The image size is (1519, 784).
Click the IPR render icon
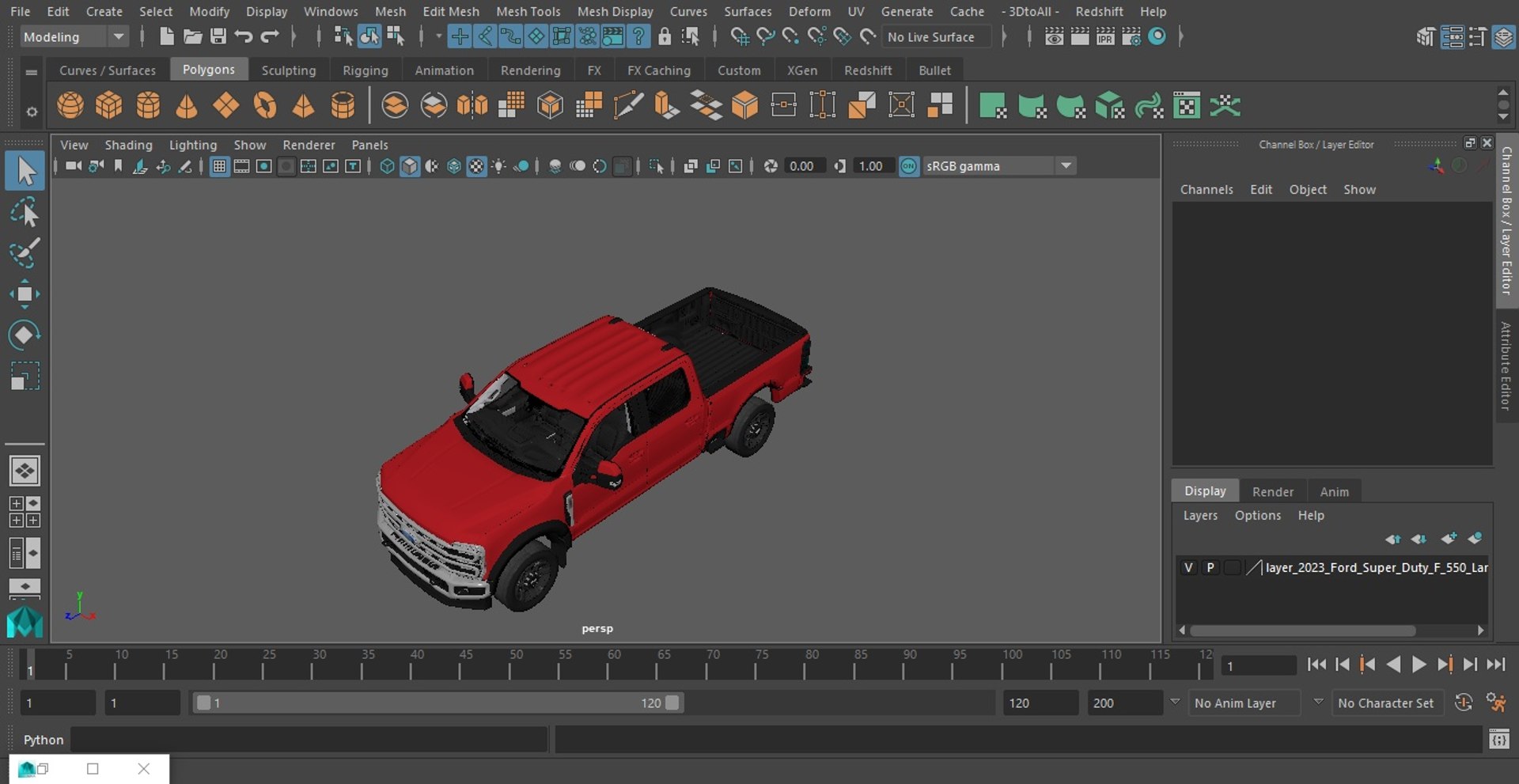1105,36
